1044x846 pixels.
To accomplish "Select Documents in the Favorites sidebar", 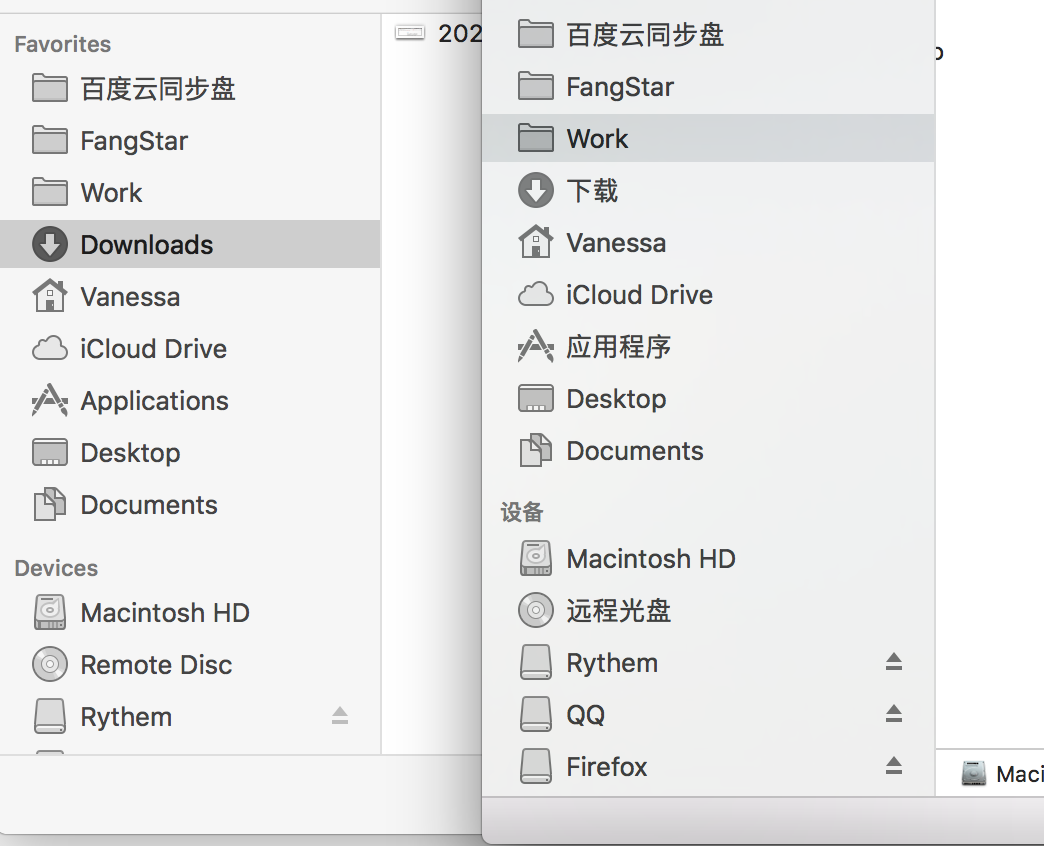I will click(145, 504).
